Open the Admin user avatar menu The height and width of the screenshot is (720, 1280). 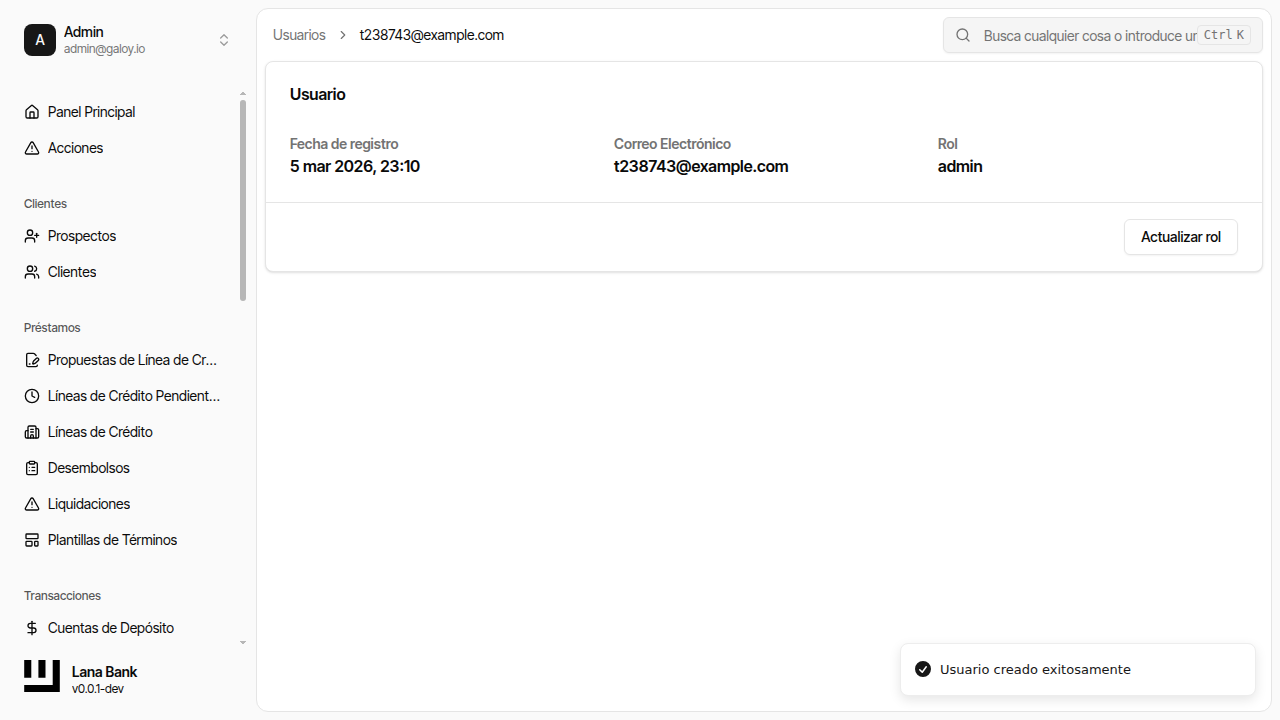[40, 40]
